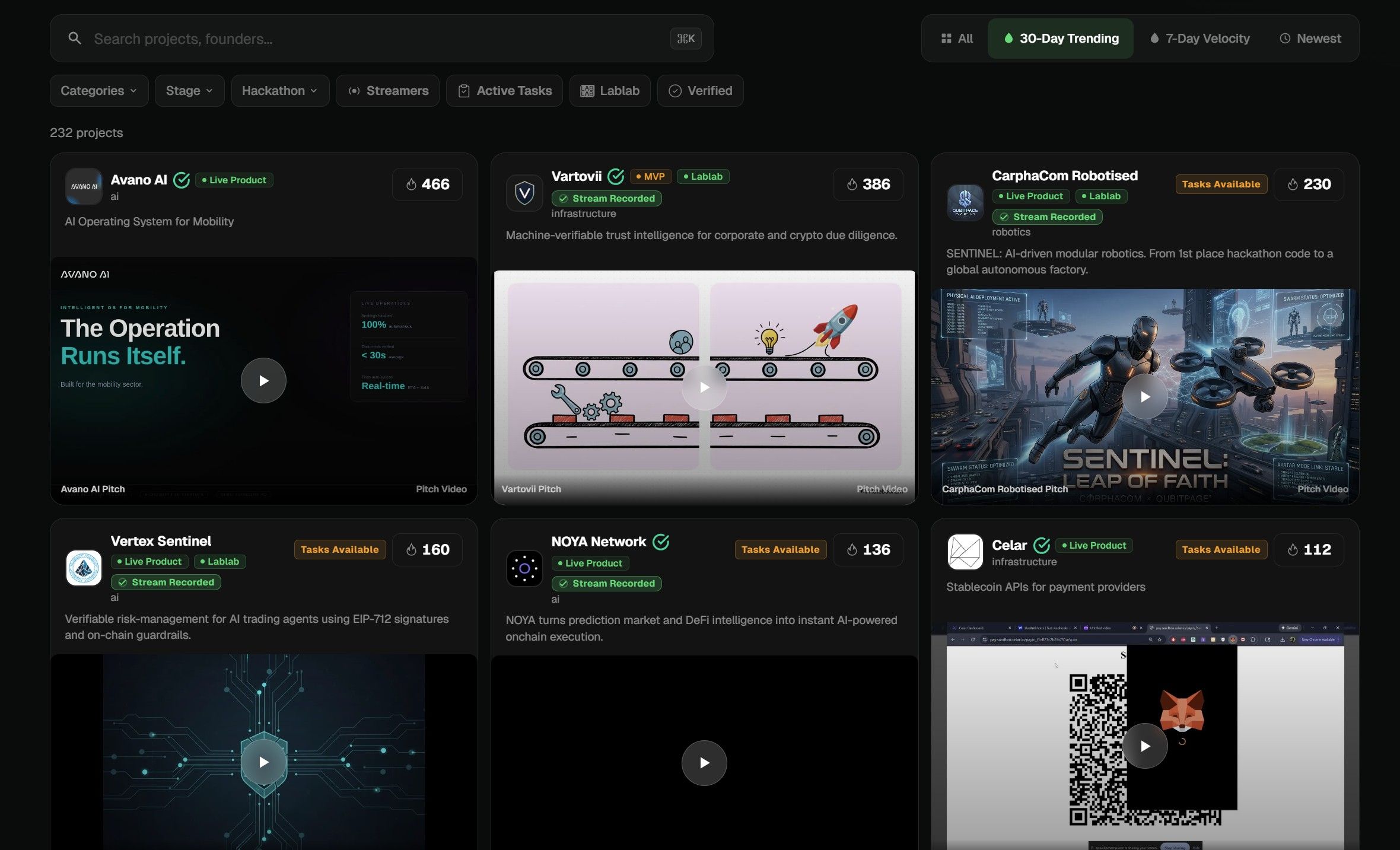The width and height of the screenshot is (1400, 850).
Task: Click Tasks Available badge on Celar
Action: click(1221, 549)
